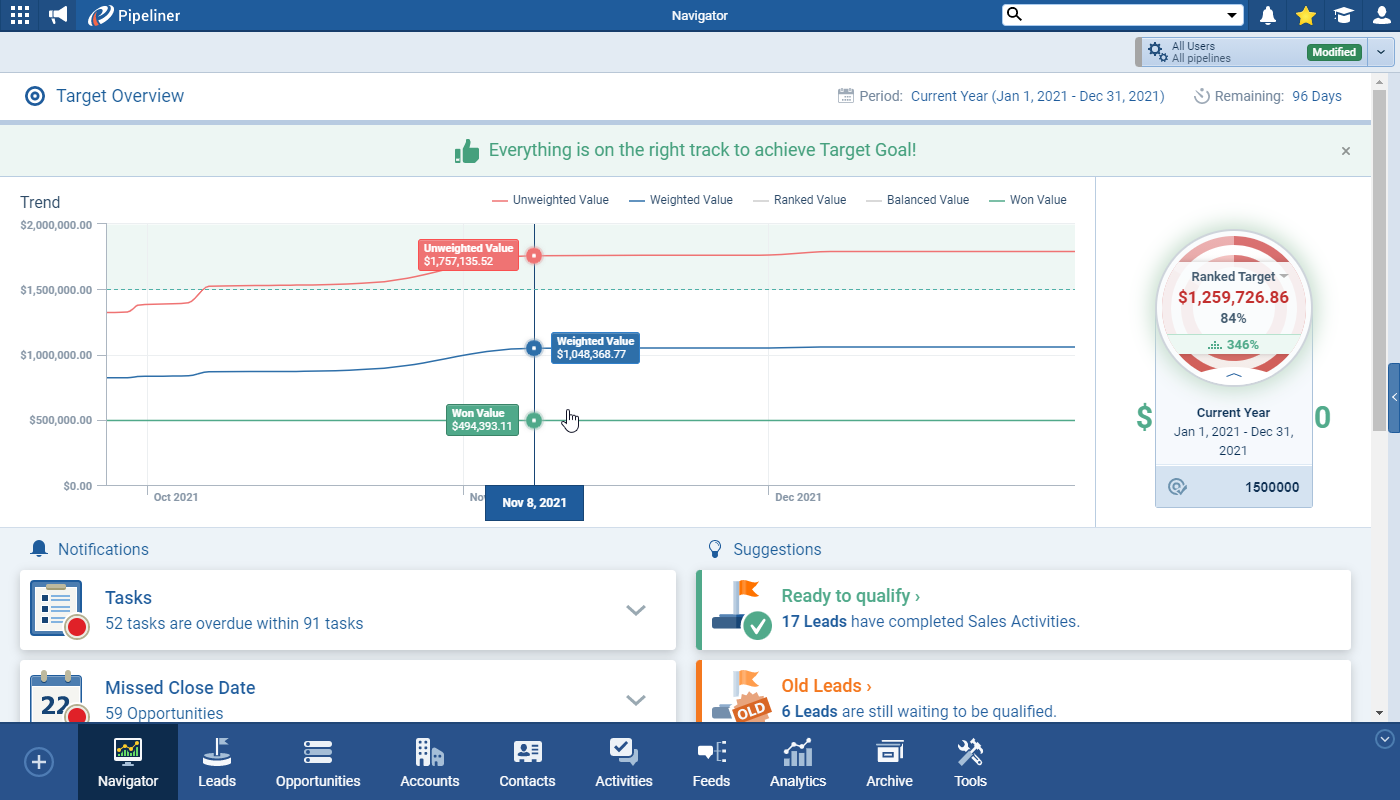
Task: Open the graduation cap learning icon
Action: 1343,15
